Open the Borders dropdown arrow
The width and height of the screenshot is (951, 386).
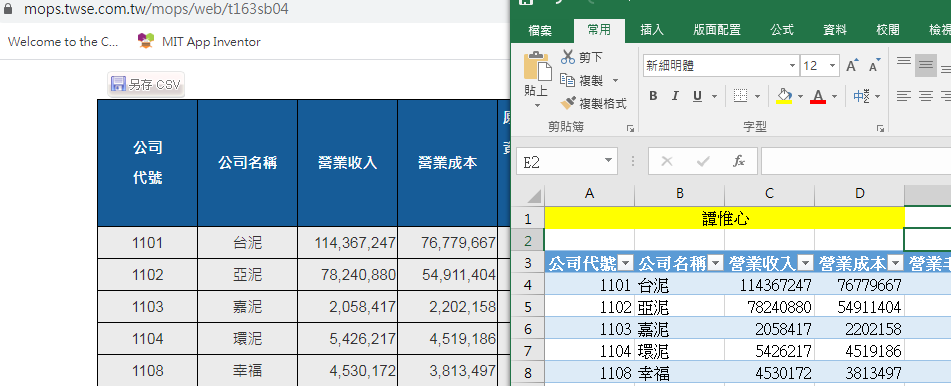tap(757, 96)
